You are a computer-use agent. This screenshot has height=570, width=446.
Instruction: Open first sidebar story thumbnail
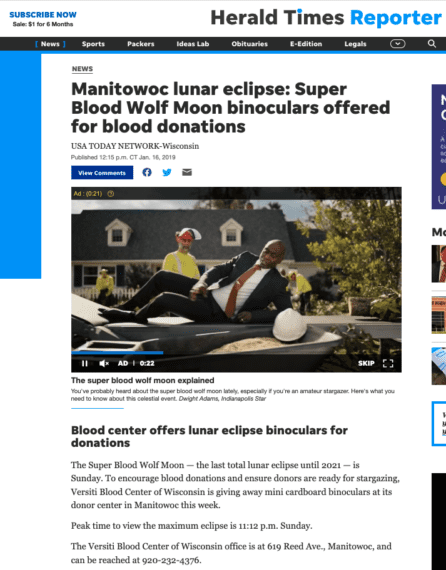[x=439, y=264]
